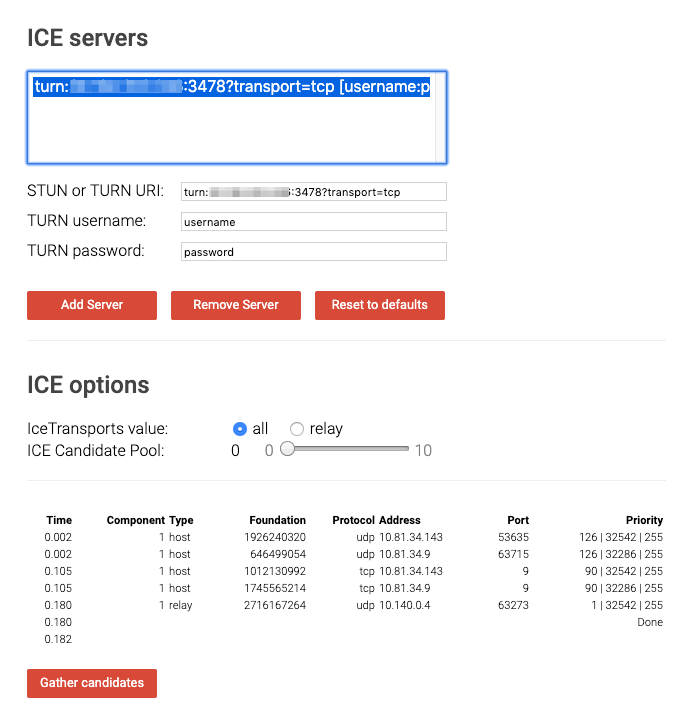Choose the 'relay' IceTransports option
The image size is (697, 720).
297,429
